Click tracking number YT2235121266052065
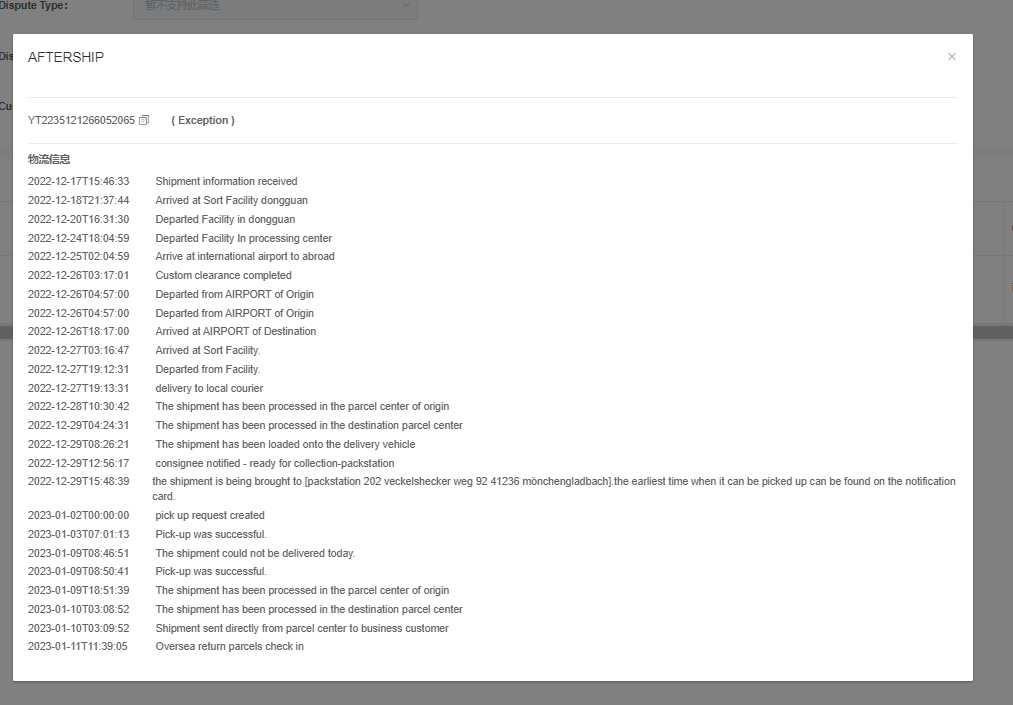The width and height of the screenshot is (1013, 705). point(81,120)
